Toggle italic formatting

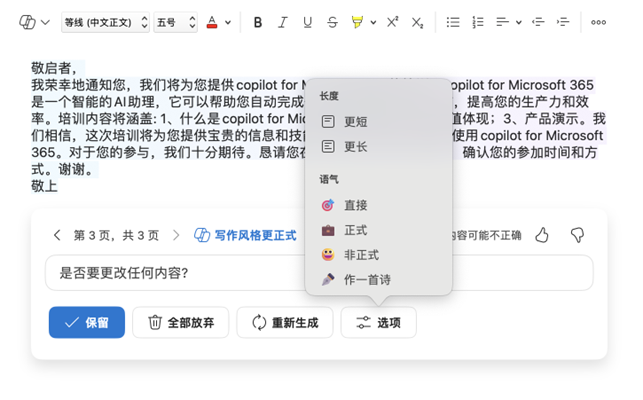click(283, 22)
